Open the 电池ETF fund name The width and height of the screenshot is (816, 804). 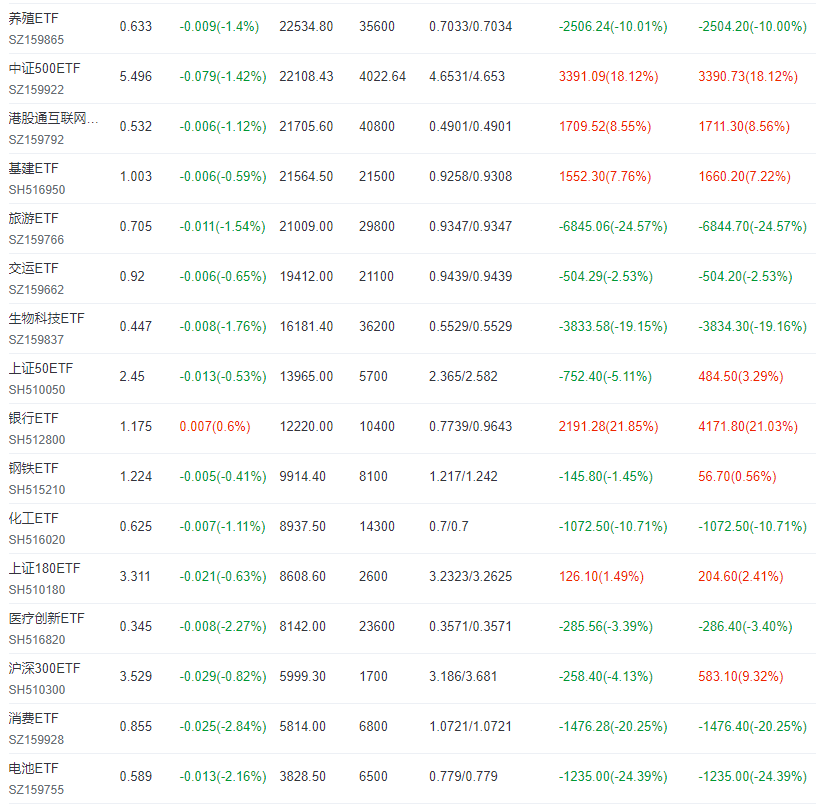point(33,768)
